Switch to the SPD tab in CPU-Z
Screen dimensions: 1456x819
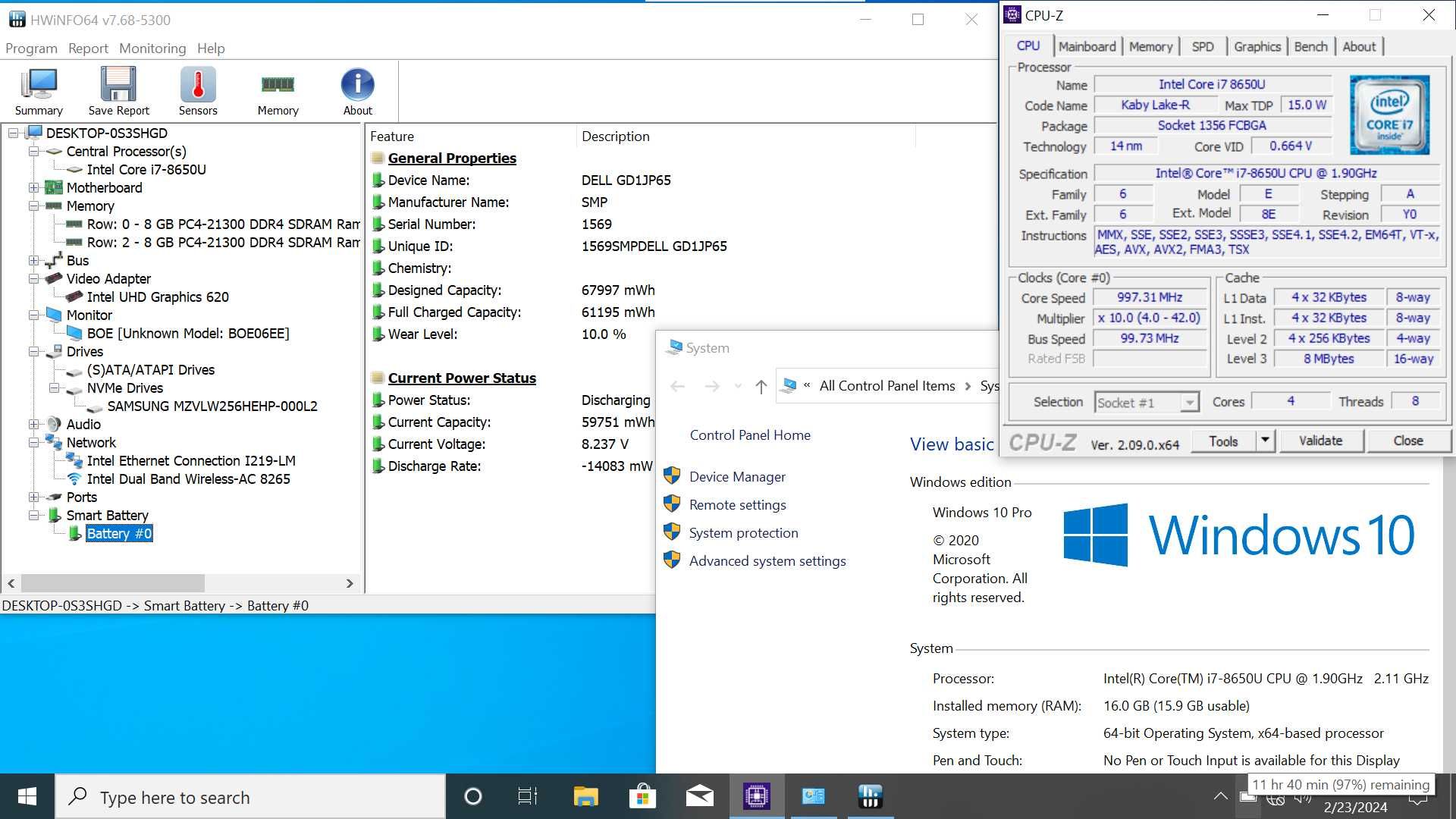[x=1202, y=46]
